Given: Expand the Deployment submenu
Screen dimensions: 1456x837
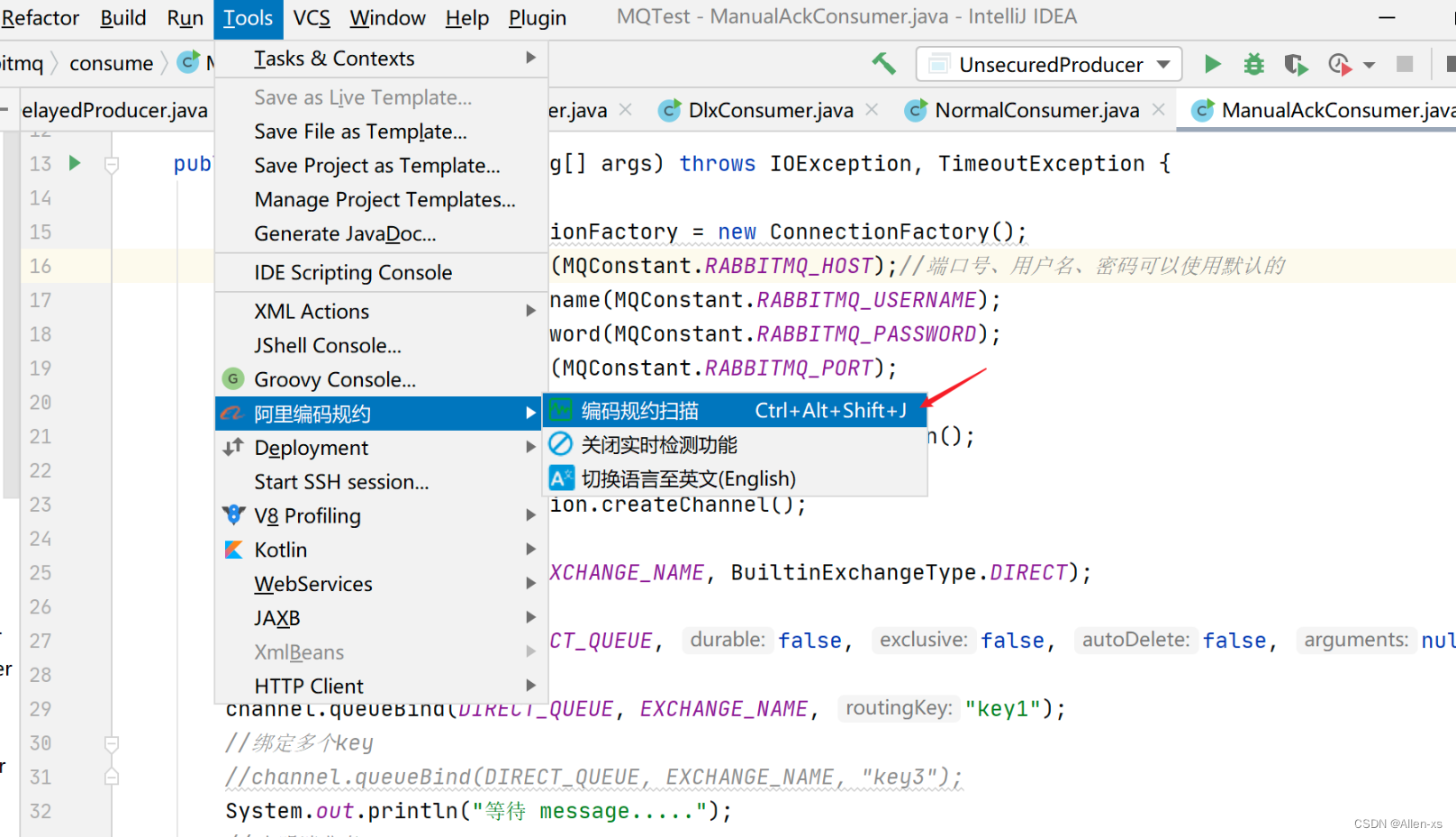Looking at the screenshot, I should pyautogui.click(x=381, y=448).
